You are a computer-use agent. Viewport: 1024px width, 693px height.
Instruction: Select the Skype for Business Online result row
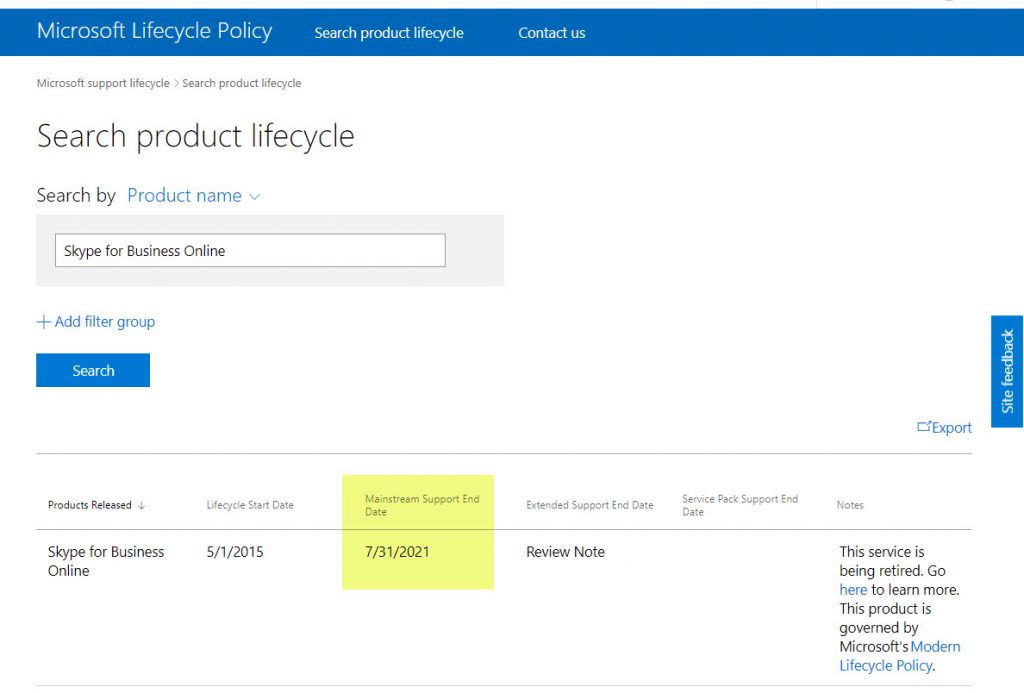(106, 561)
